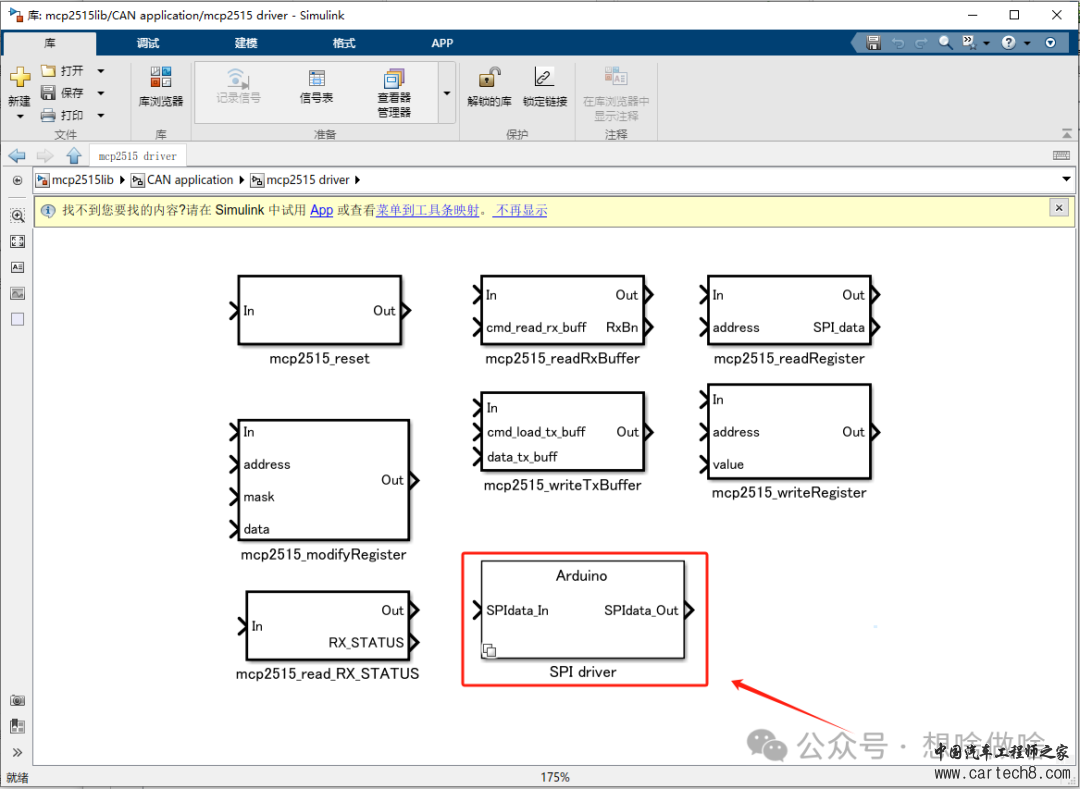Click mcp2515 driver in the breadcrumb
The width and height of the screenshot is (1080, 789).
308,180
